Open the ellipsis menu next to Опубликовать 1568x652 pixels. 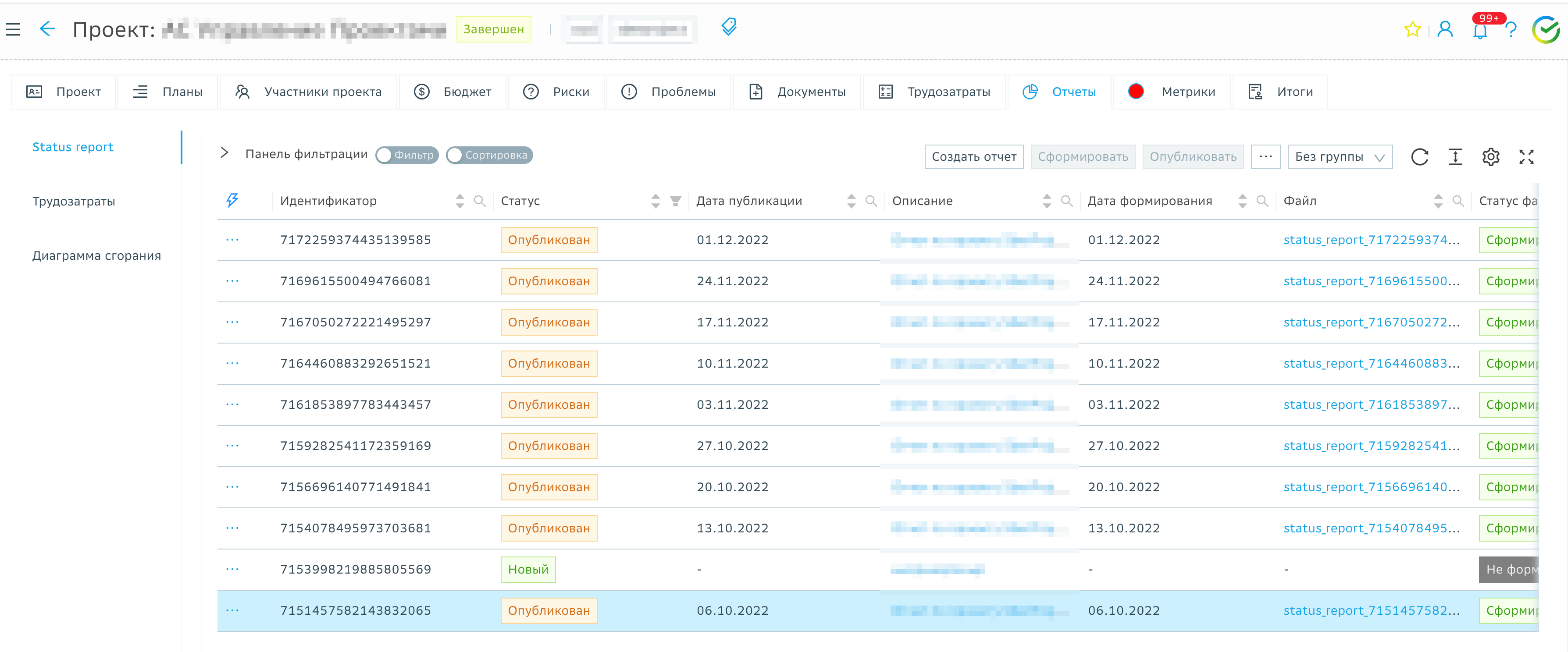(1265, 157)
